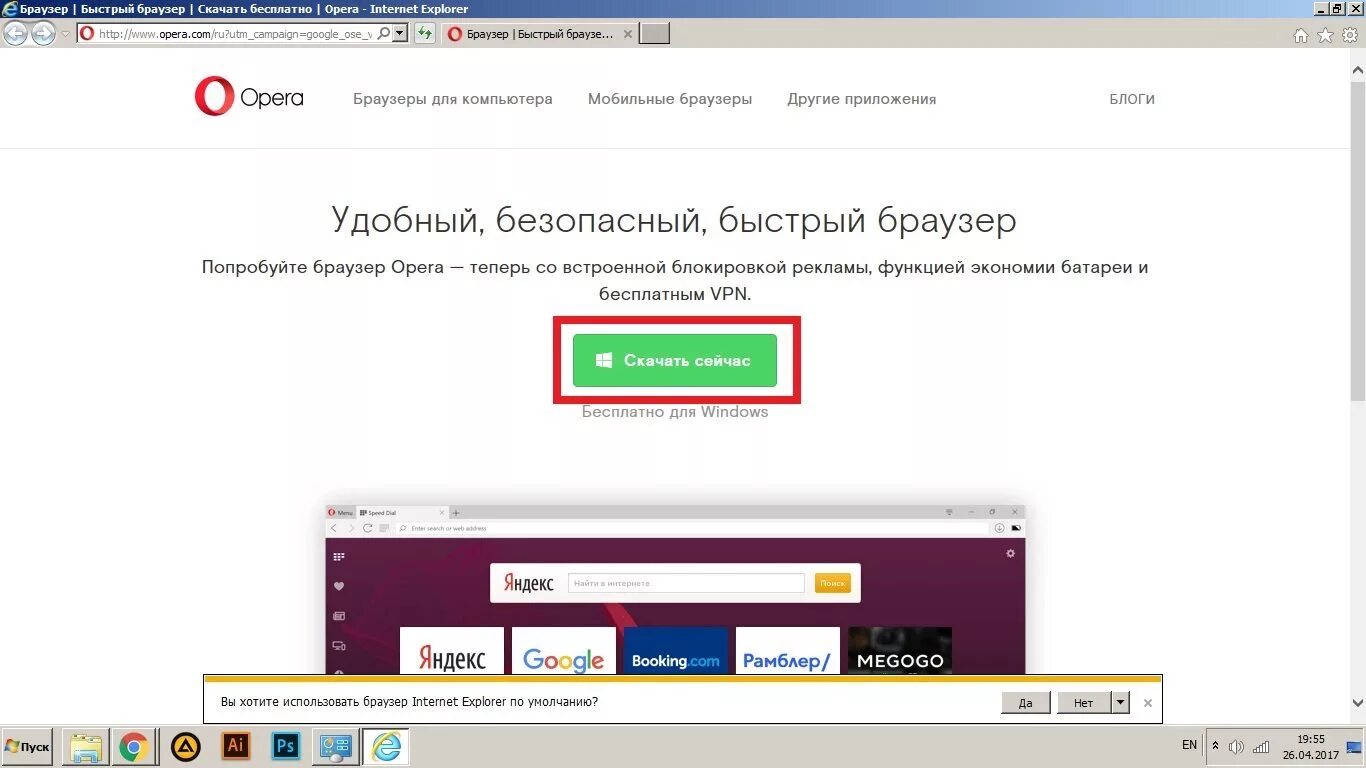
Task: Launch Adobe Photoshop from taskbar
Action: tap(286, 746)
